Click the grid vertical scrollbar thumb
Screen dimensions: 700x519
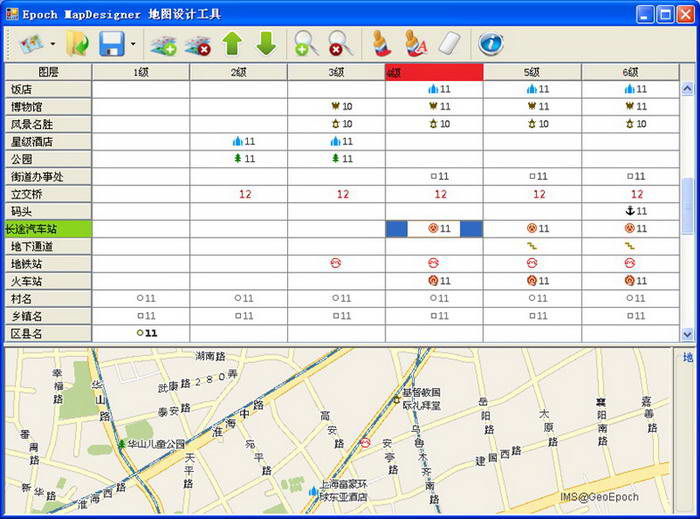click(x=687, y=206)
